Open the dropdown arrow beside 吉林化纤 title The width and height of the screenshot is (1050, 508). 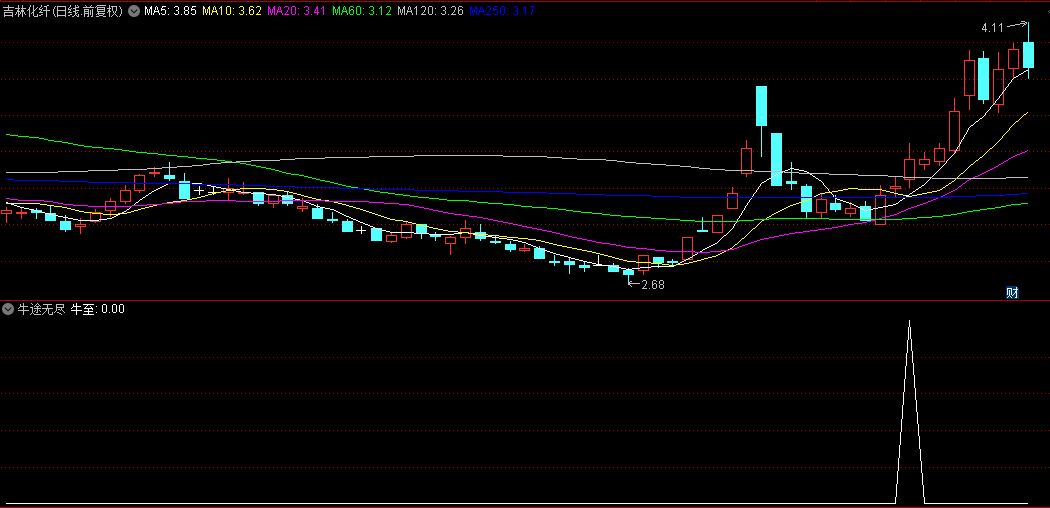coord(134,11)
